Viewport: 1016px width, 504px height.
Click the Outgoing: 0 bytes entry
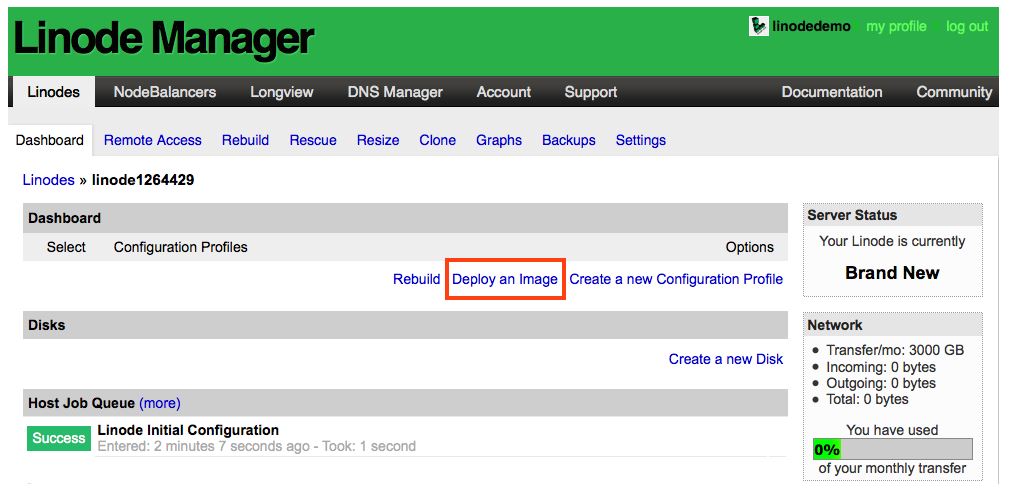[881, 383]
